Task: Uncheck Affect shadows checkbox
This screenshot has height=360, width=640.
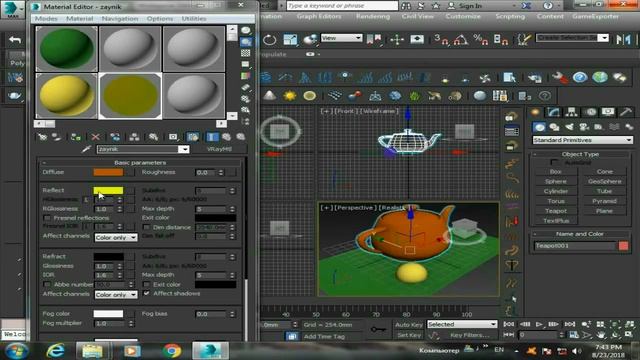Action: (146, 293)
